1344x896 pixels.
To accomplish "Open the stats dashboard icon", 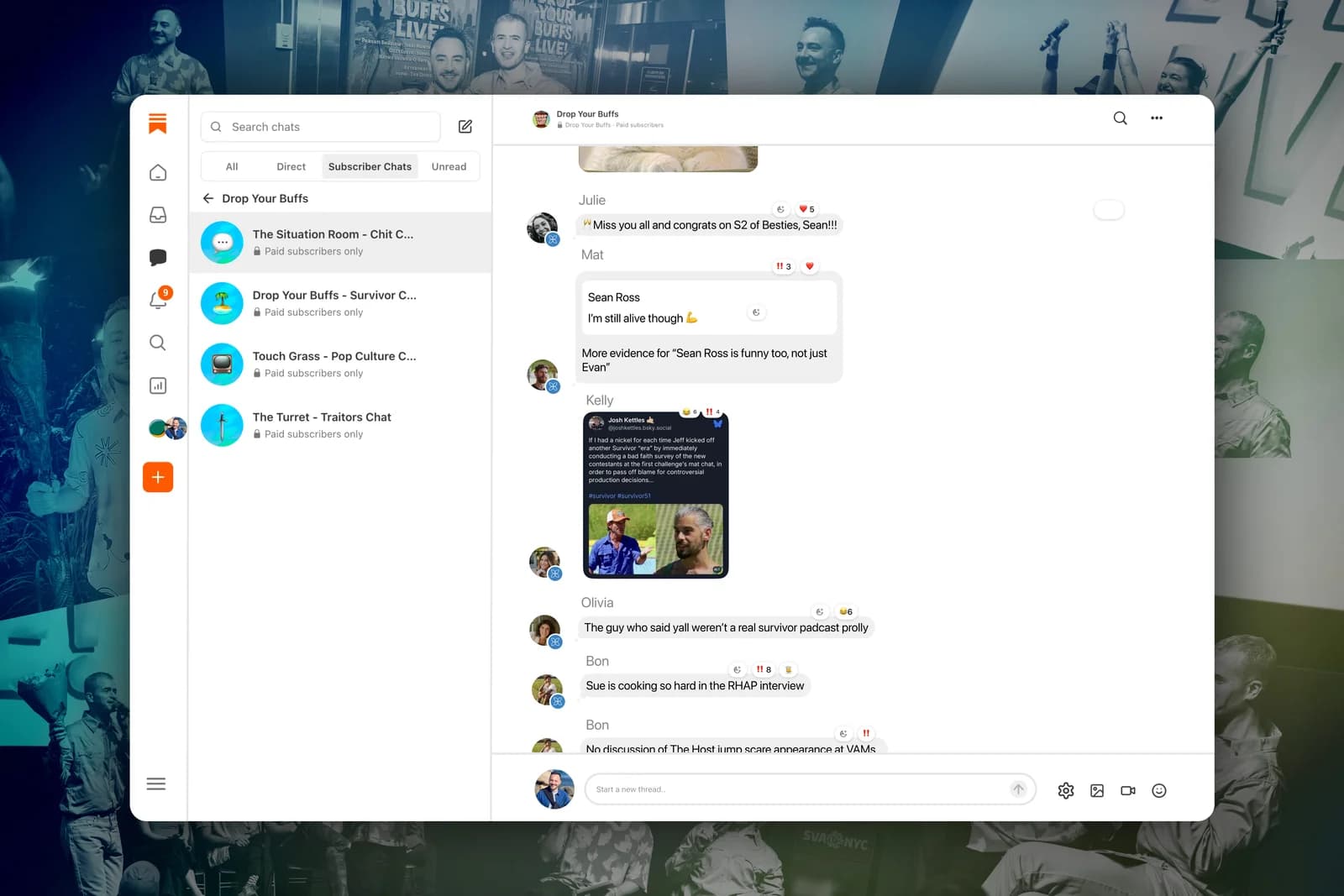I will [158, 385].
